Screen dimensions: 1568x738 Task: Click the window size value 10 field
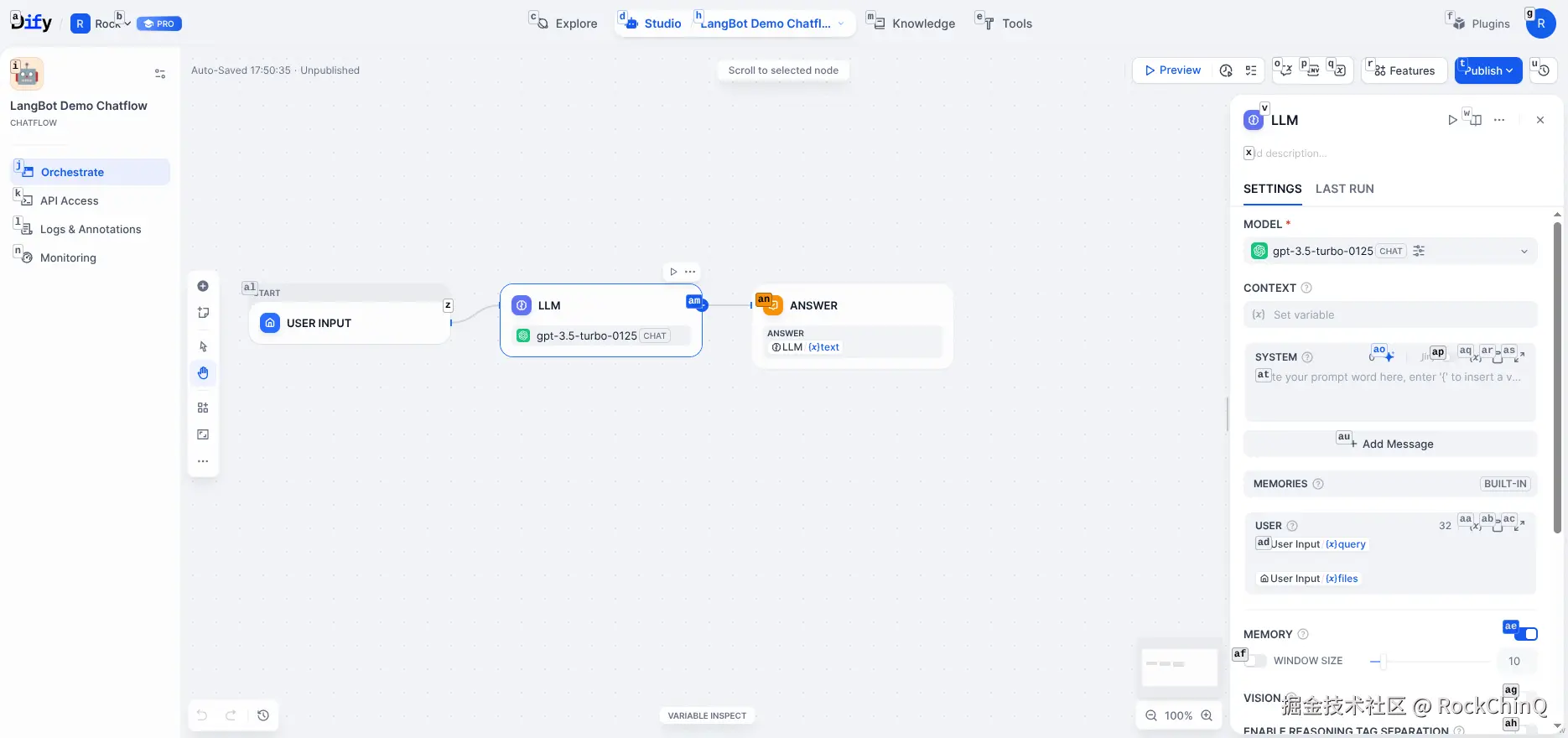pos(1517,661)
